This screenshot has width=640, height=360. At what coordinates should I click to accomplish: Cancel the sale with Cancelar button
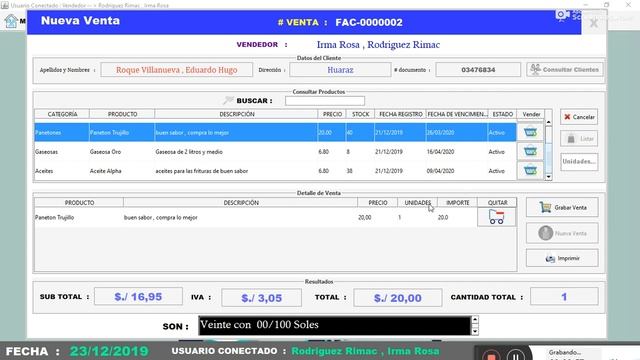click(x=579, y=117)
